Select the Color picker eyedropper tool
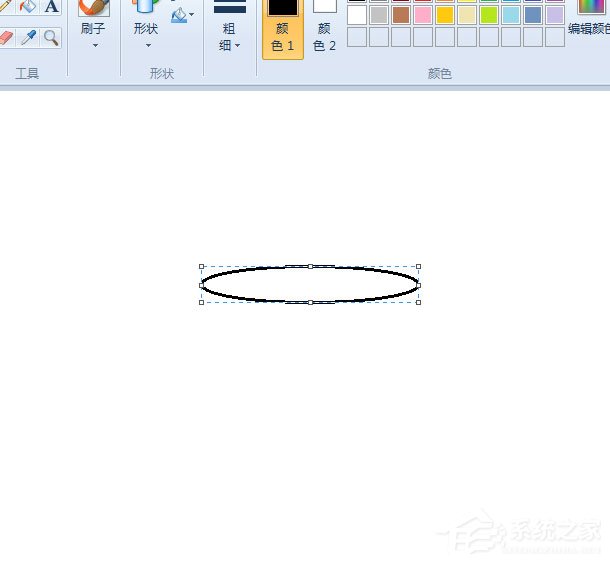The image size is (610, 563). click(x=28, y=38)
